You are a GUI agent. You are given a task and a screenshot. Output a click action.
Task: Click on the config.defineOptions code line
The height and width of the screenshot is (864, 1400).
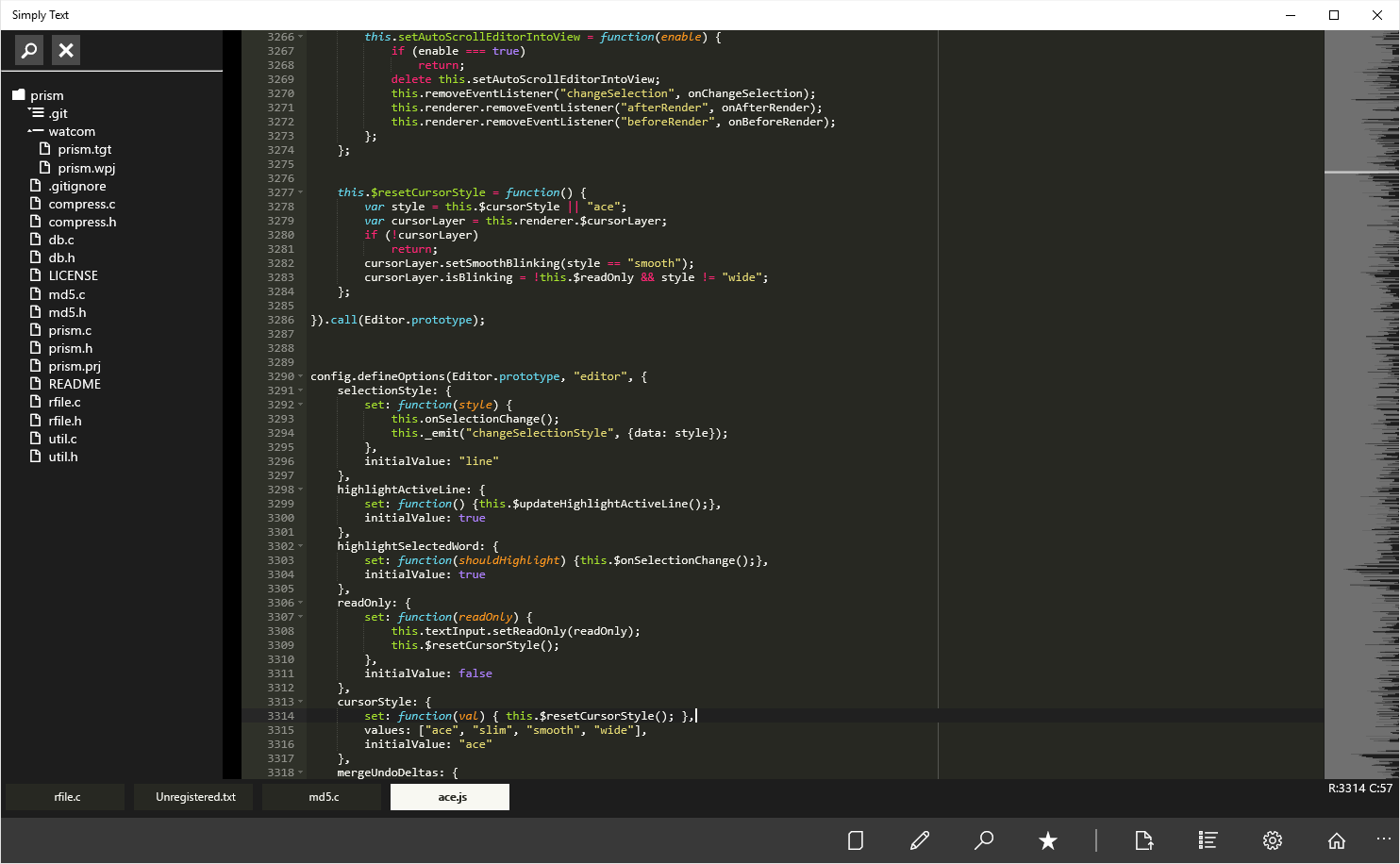[x=478, y=376]
